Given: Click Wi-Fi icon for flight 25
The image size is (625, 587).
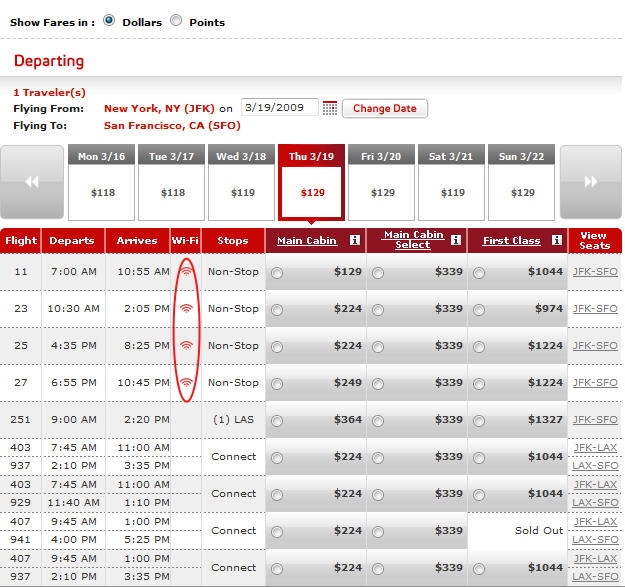Looking at the screenshot, I should point(186,346).
